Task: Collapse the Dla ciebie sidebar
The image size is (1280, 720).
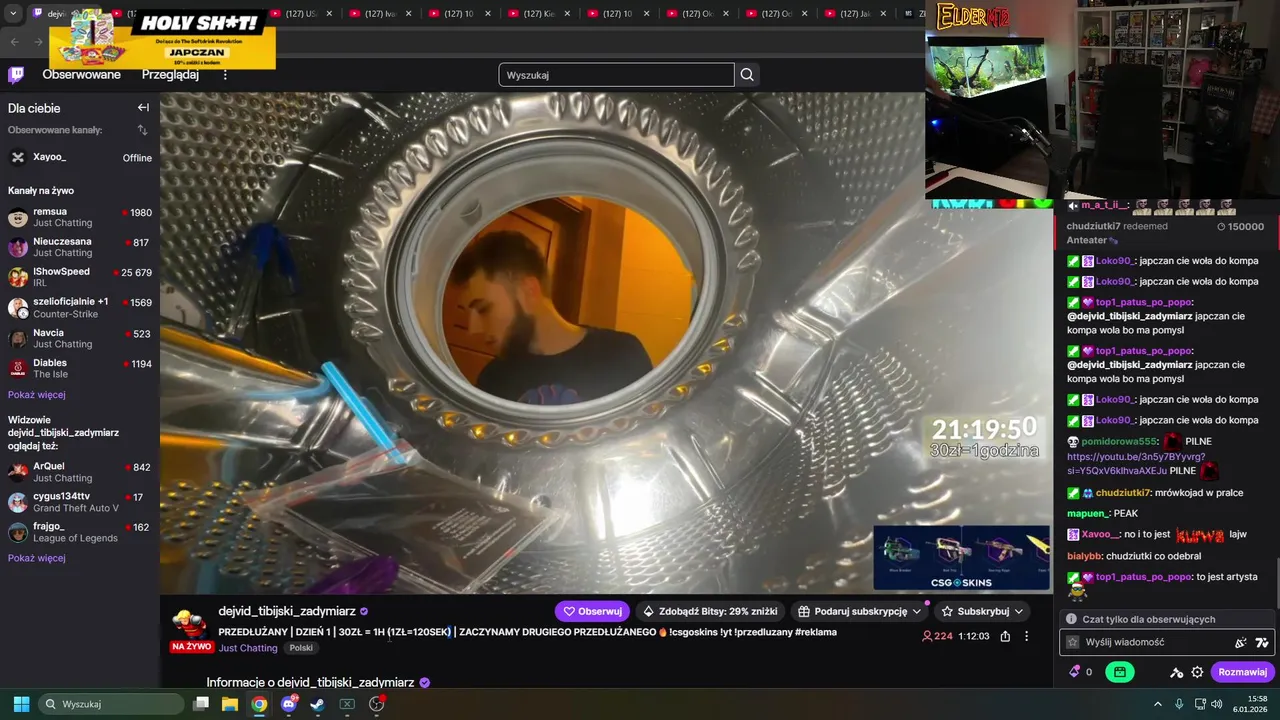Action: click(x=143, y=108)
